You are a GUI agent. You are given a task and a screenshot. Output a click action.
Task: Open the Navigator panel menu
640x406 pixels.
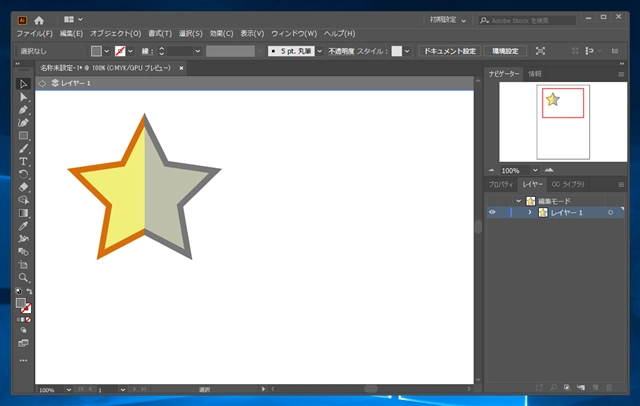point(621,74)
